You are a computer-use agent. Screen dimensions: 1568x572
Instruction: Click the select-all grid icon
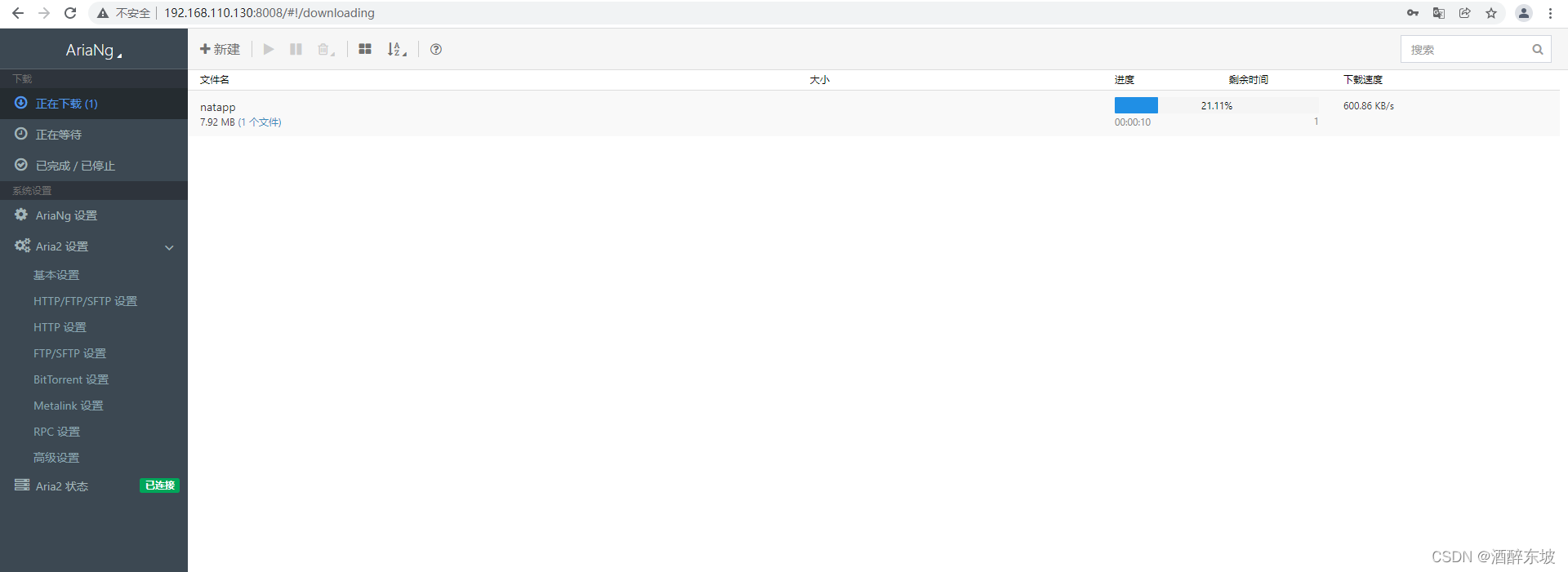click(365, 49)
